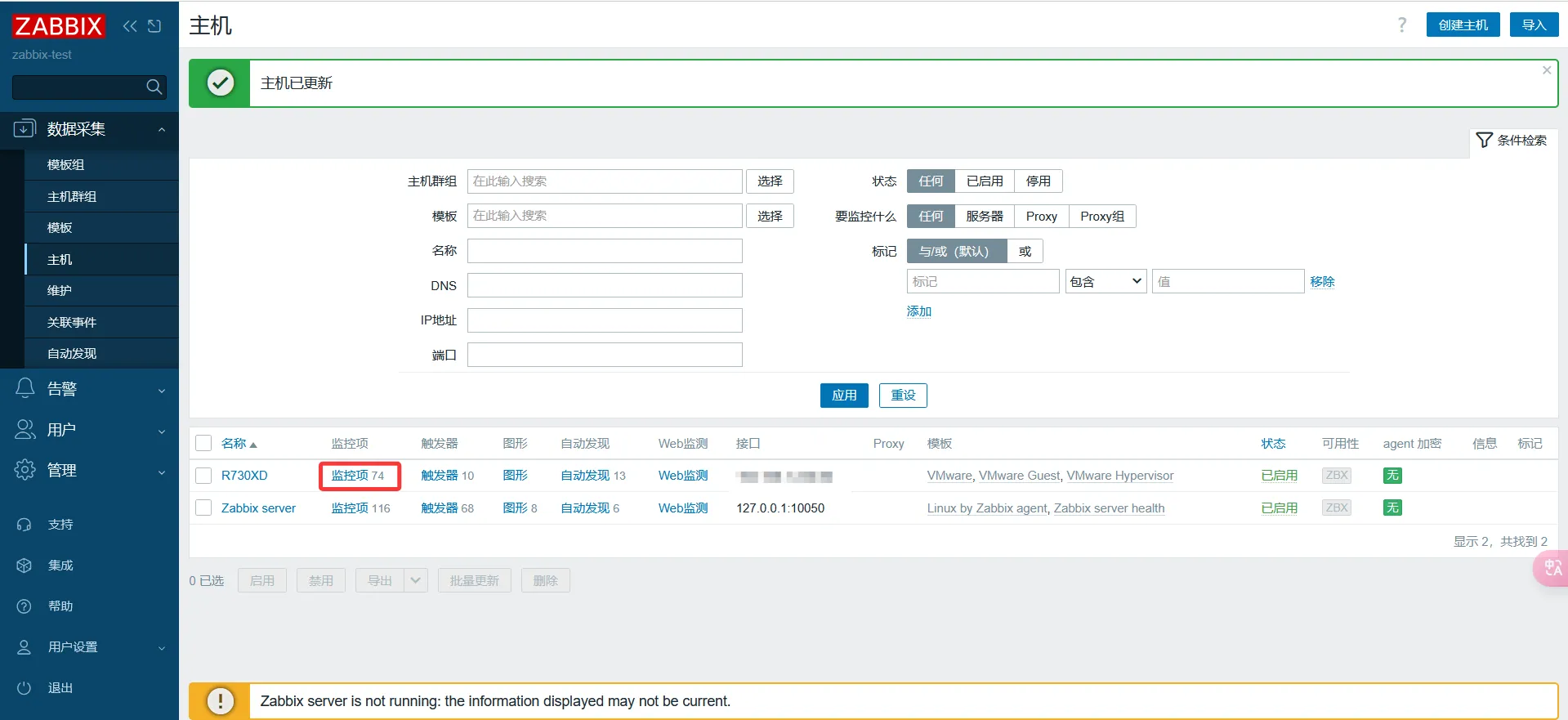Click the encryption badge for R730XD
Viewport: 1568px width, 720px height.
[x=1392, y=476]
